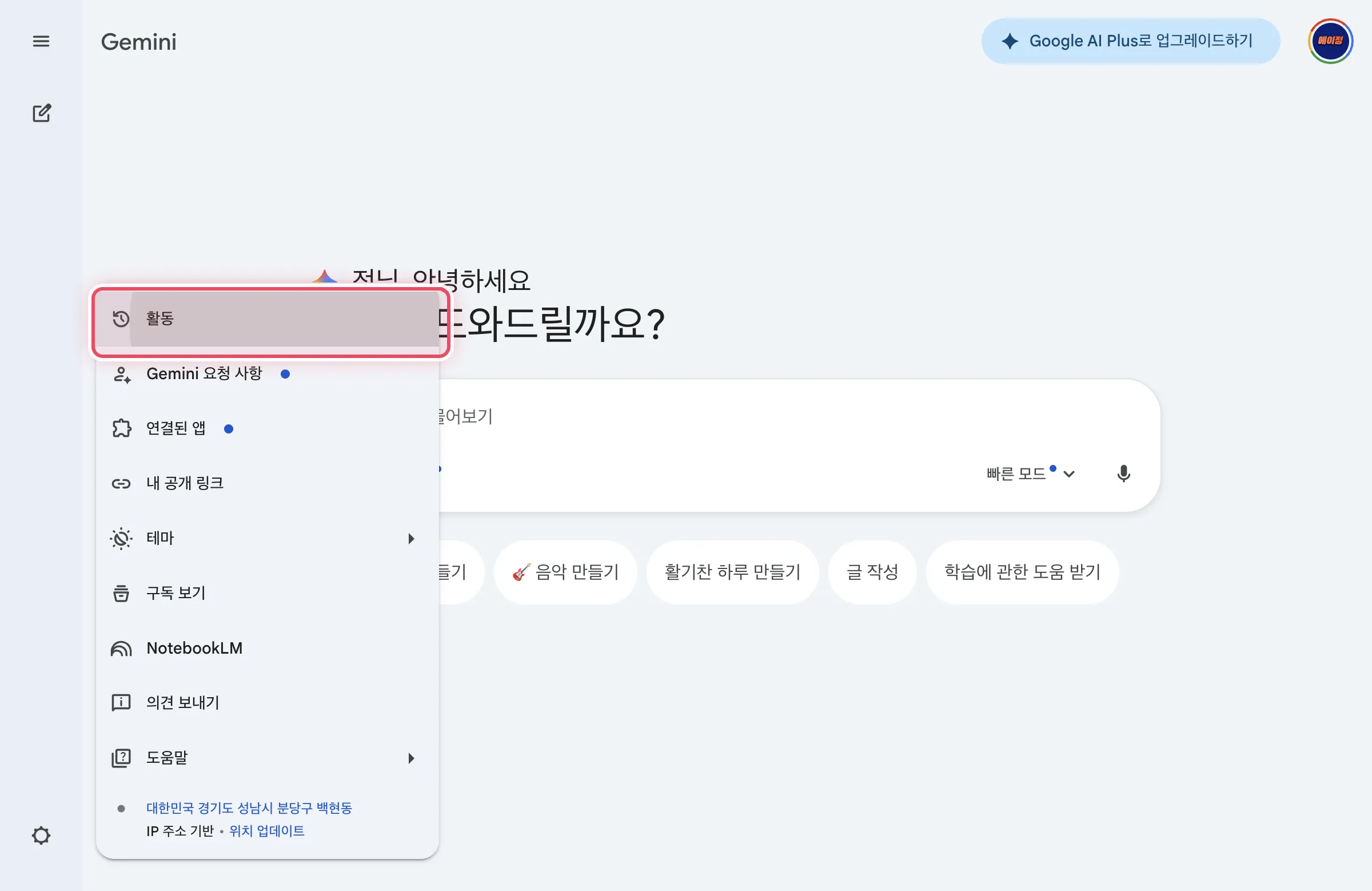Expand the 도움말 submenu arrow

[x=411, y=758]
